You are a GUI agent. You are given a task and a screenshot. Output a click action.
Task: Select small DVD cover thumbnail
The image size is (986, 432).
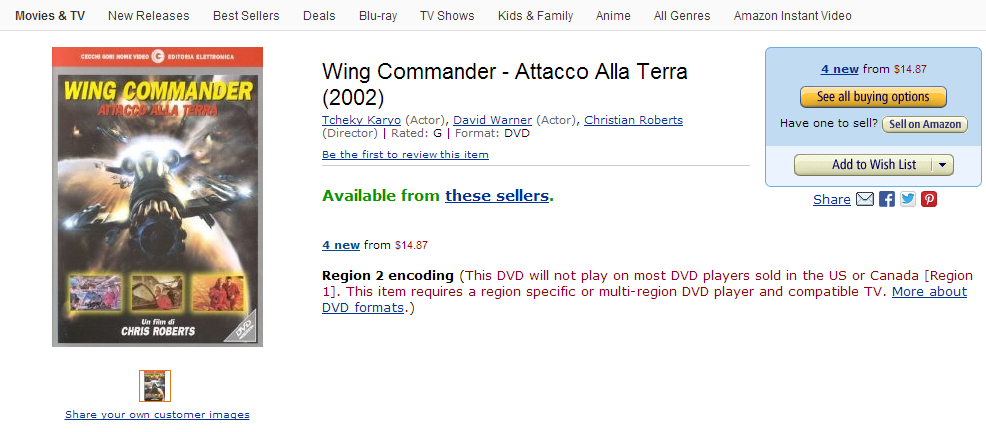[x=155, y=386]
